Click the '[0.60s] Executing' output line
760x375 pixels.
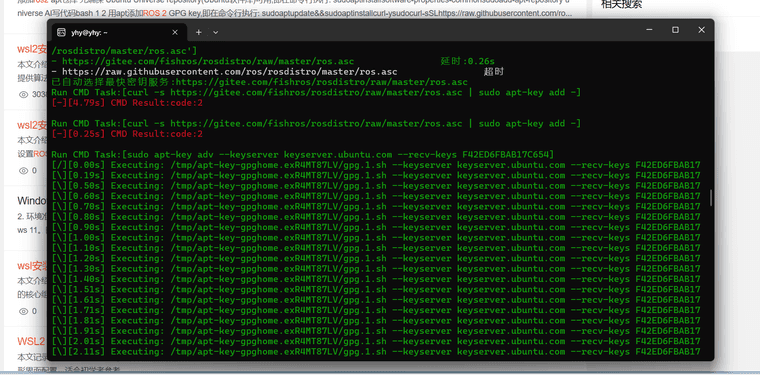376,196
